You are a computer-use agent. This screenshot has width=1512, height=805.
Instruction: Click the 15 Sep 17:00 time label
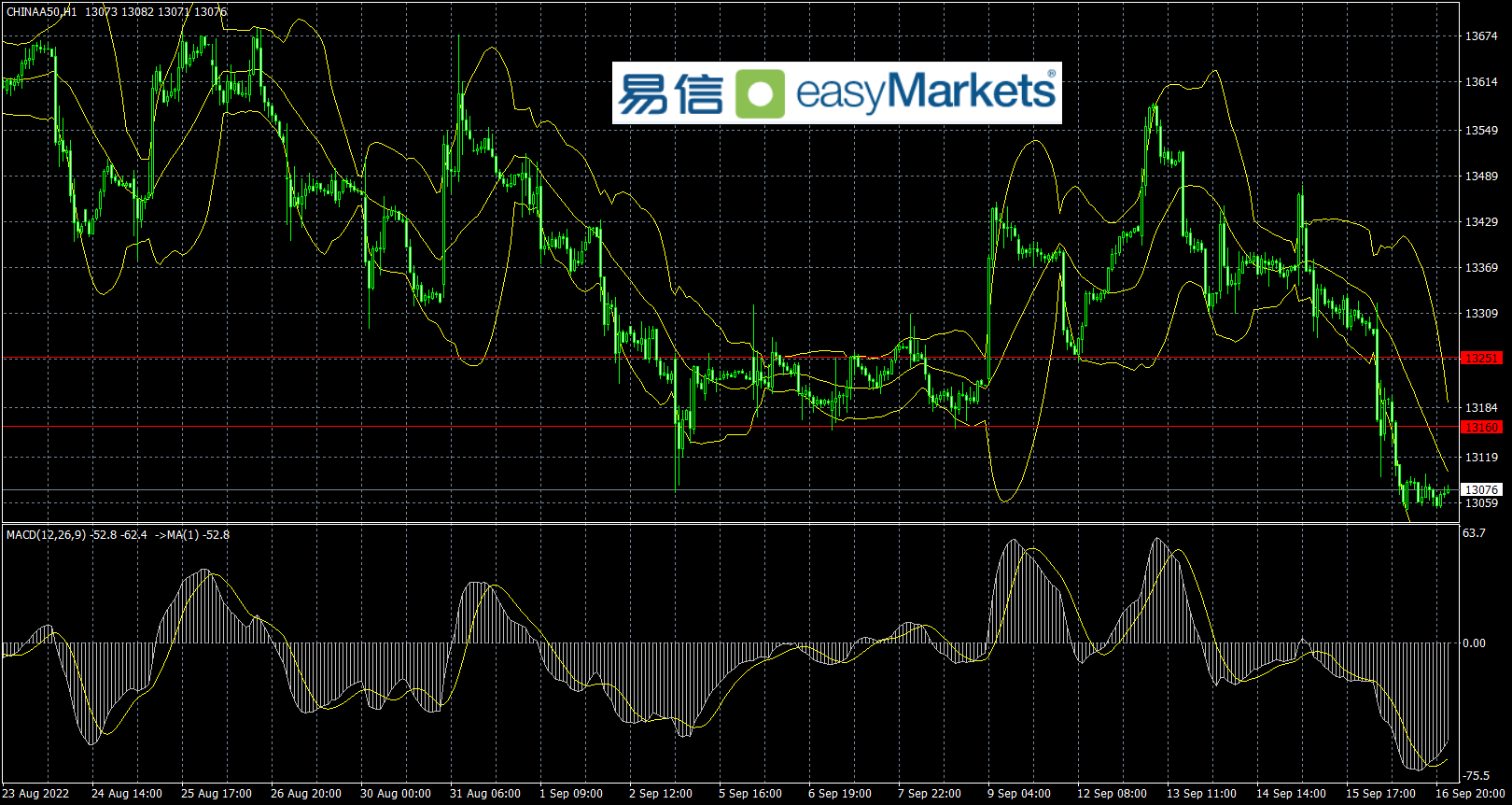click(1380, 794)
